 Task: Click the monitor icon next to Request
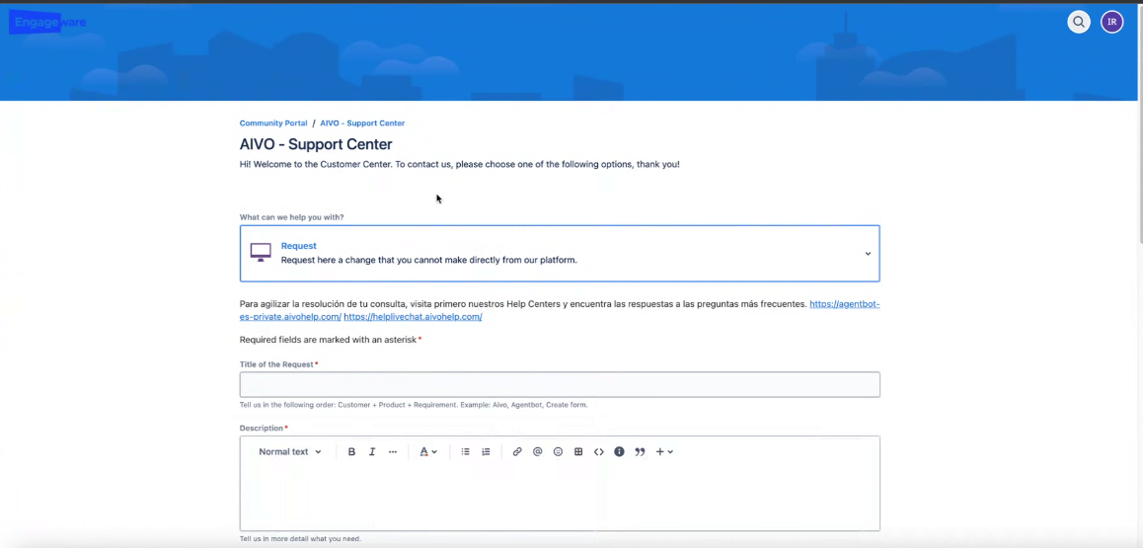(260, 253)
